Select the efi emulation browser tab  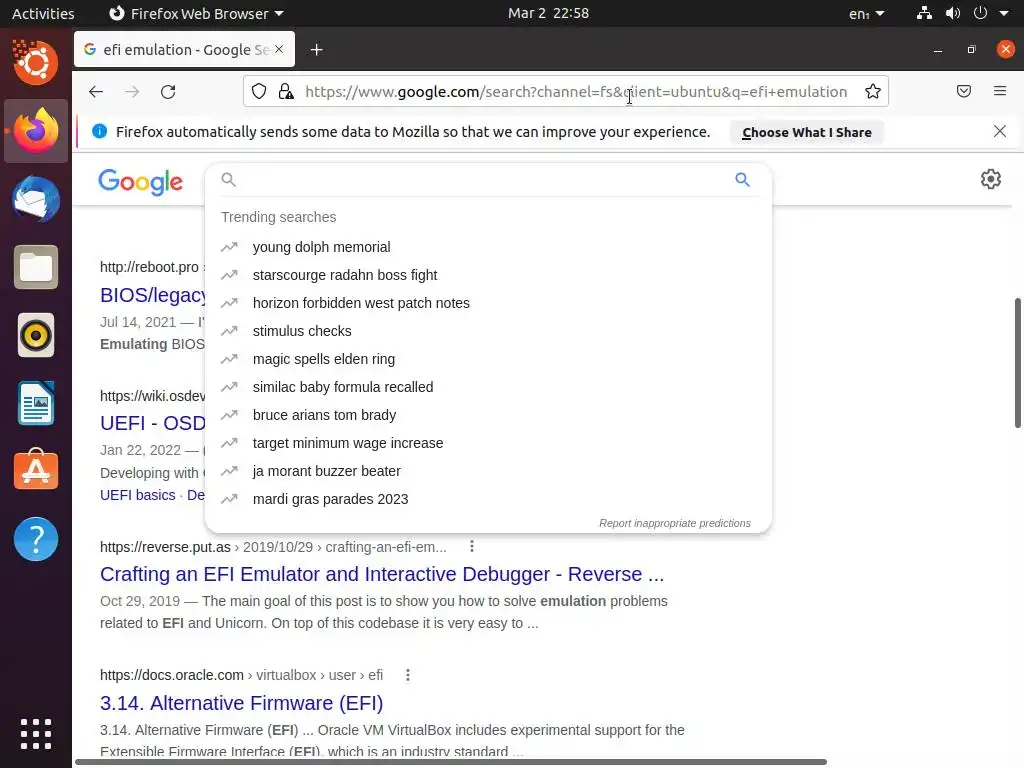[x=184, y=50]
